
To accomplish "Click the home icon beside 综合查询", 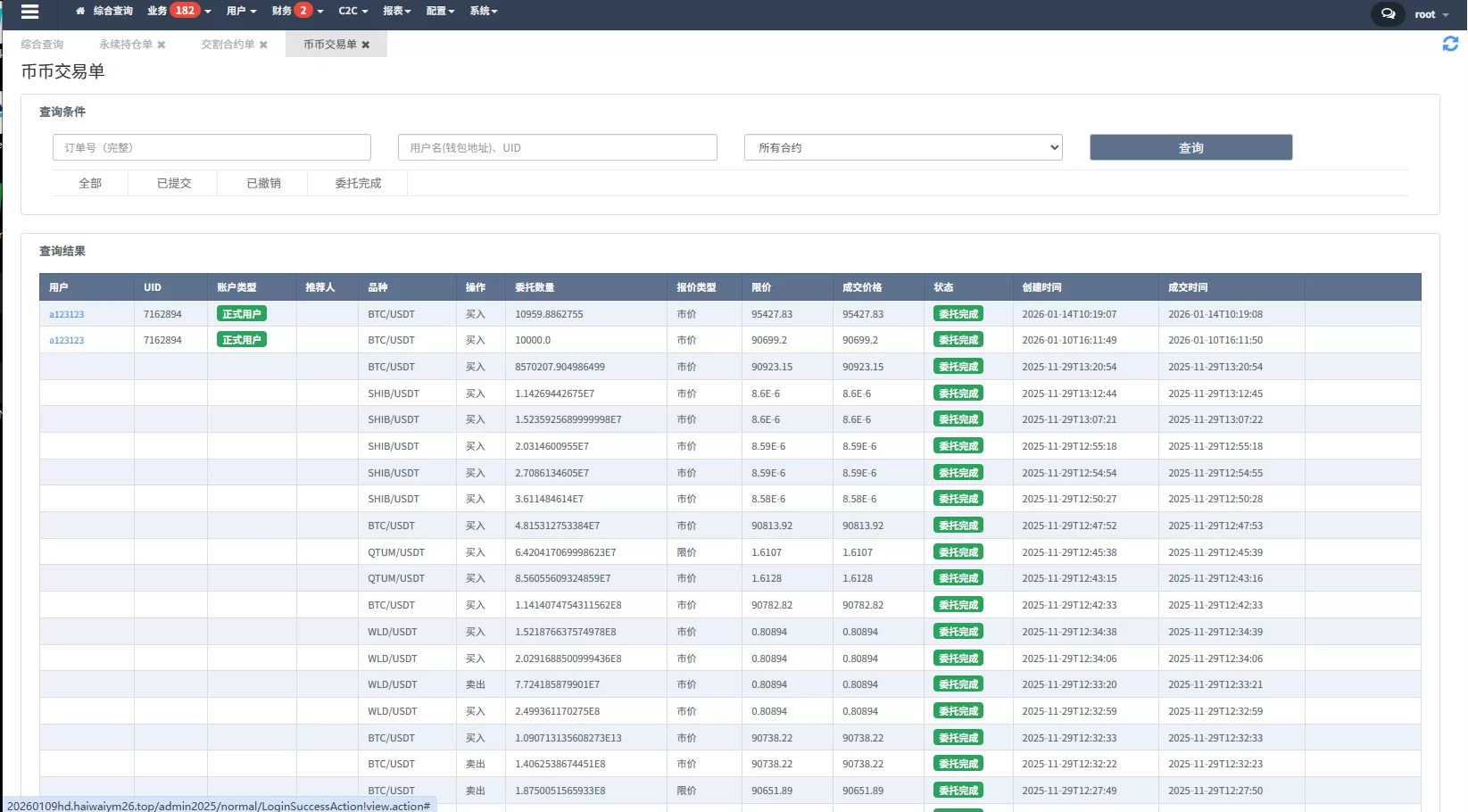I will coord(80,12).
